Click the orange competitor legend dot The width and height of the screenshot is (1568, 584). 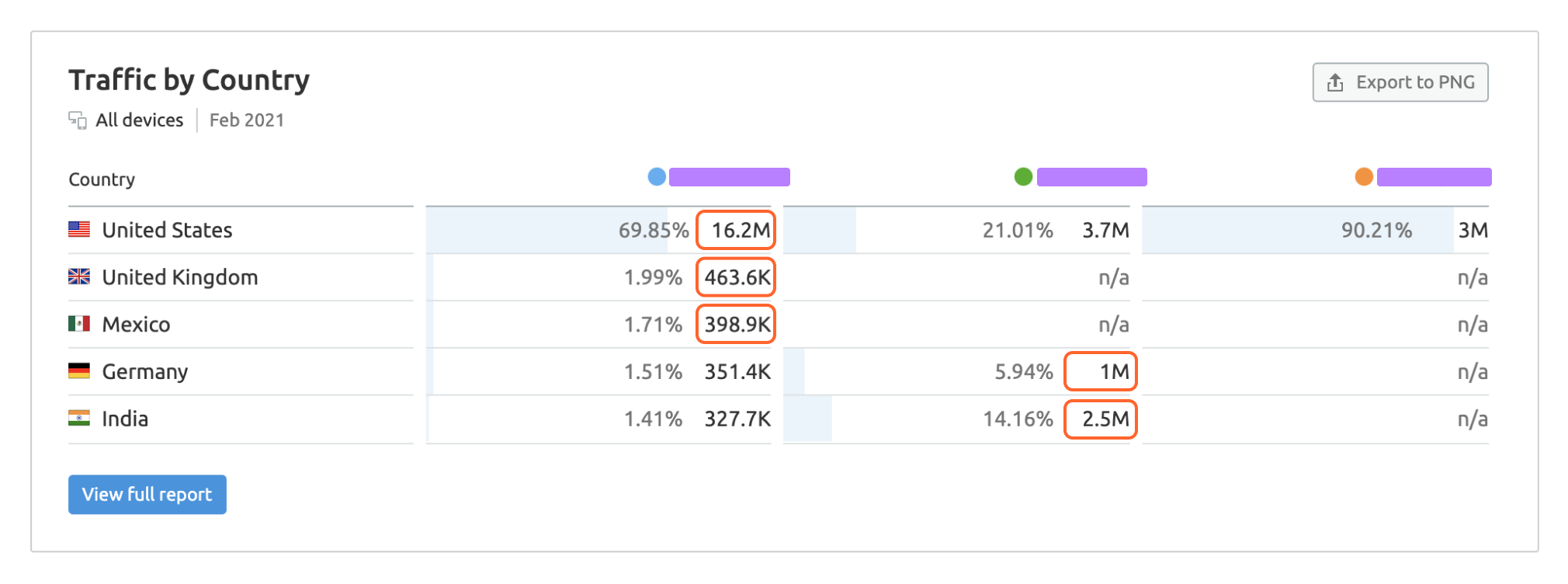point(1364,177)
